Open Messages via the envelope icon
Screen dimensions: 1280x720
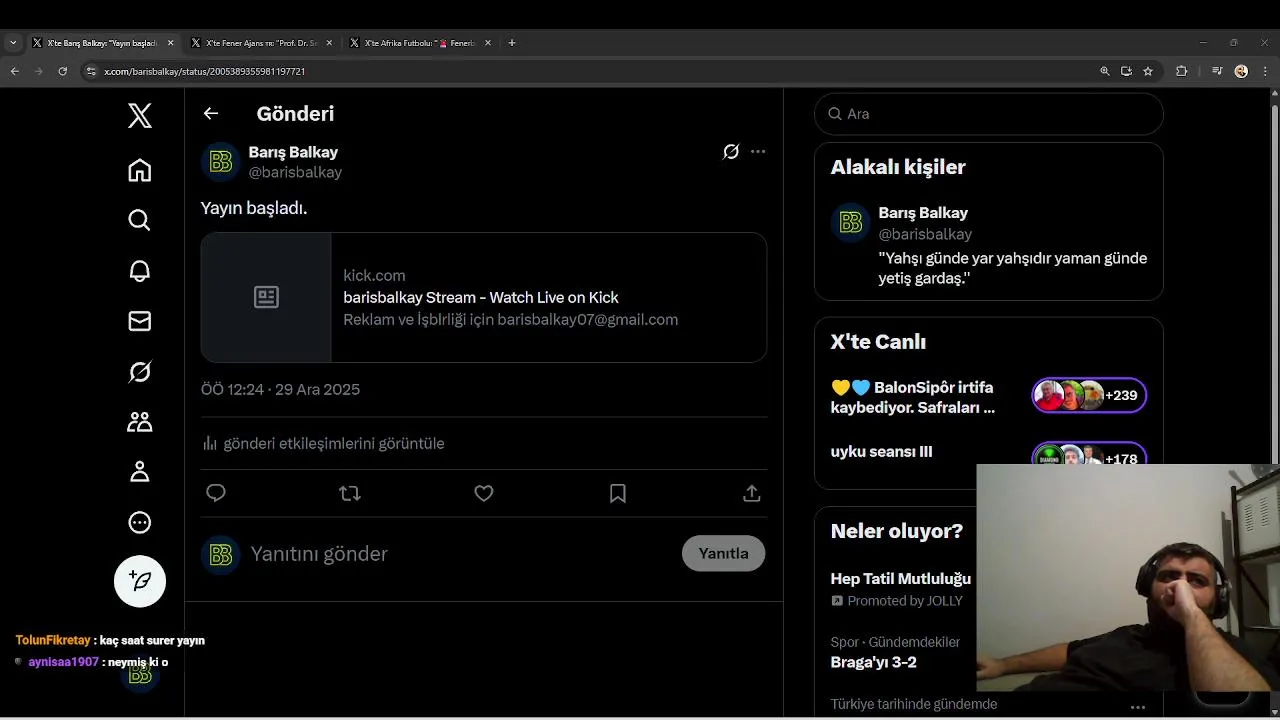(140, 321)
